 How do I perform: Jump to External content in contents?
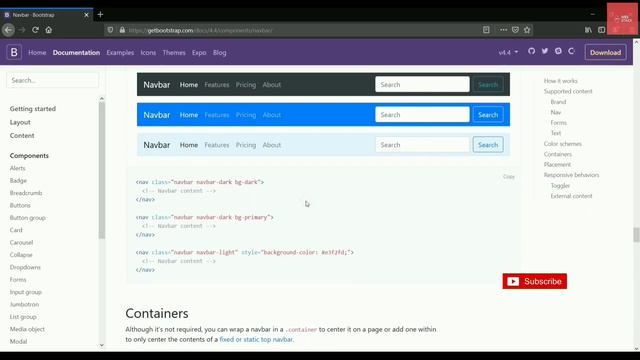click(x=571, y=196)
